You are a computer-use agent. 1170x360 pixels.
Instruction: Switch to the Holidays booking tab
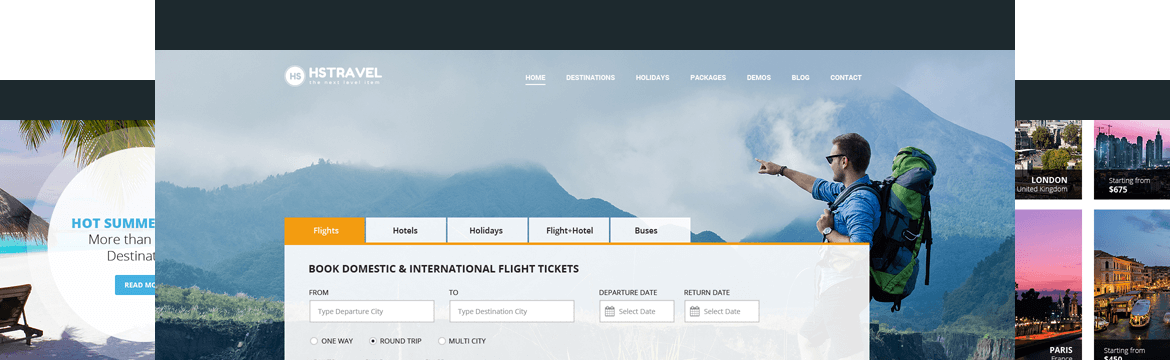point(487,231)
